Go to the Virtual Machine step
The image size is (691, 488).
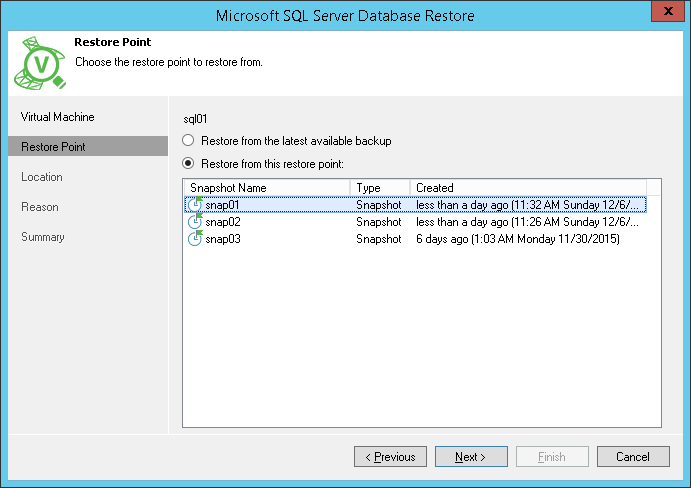[x=58, y=117]
